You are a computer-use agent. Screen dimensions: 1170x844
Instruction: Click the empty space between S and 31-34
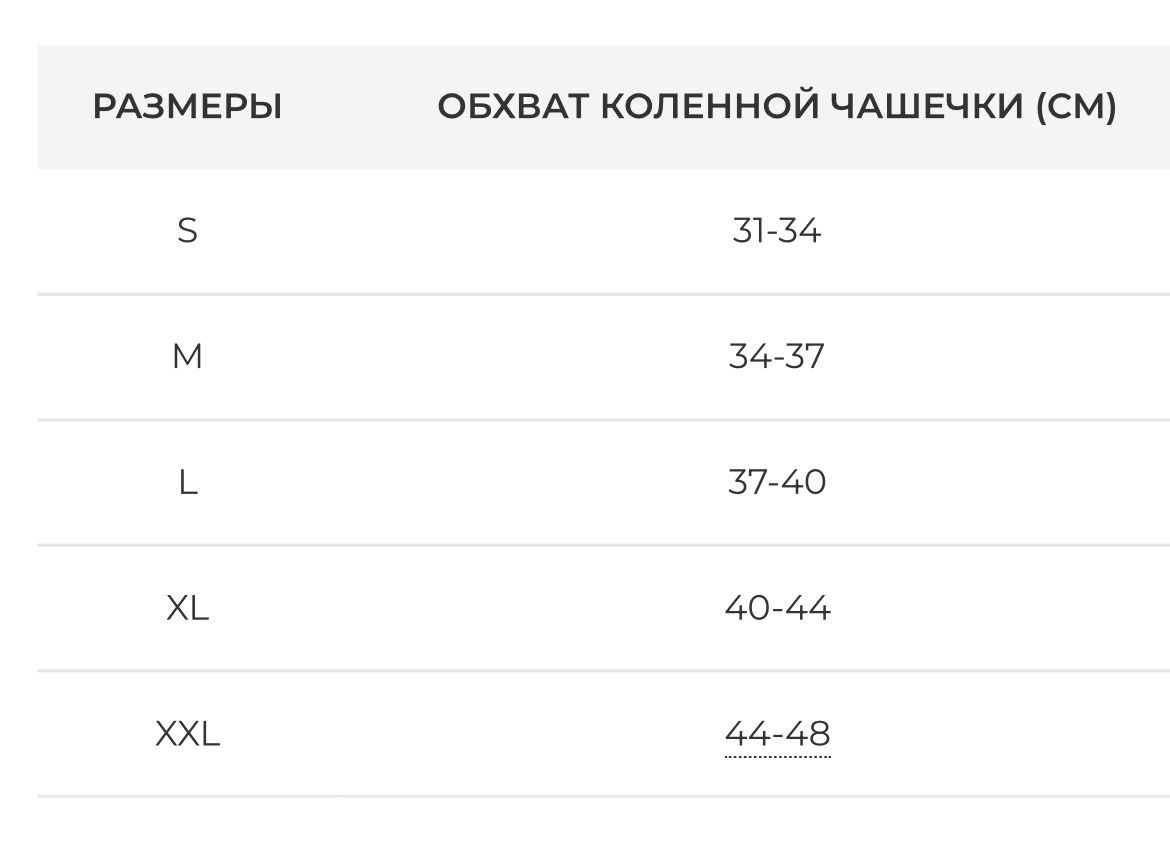tap(460, 231)
